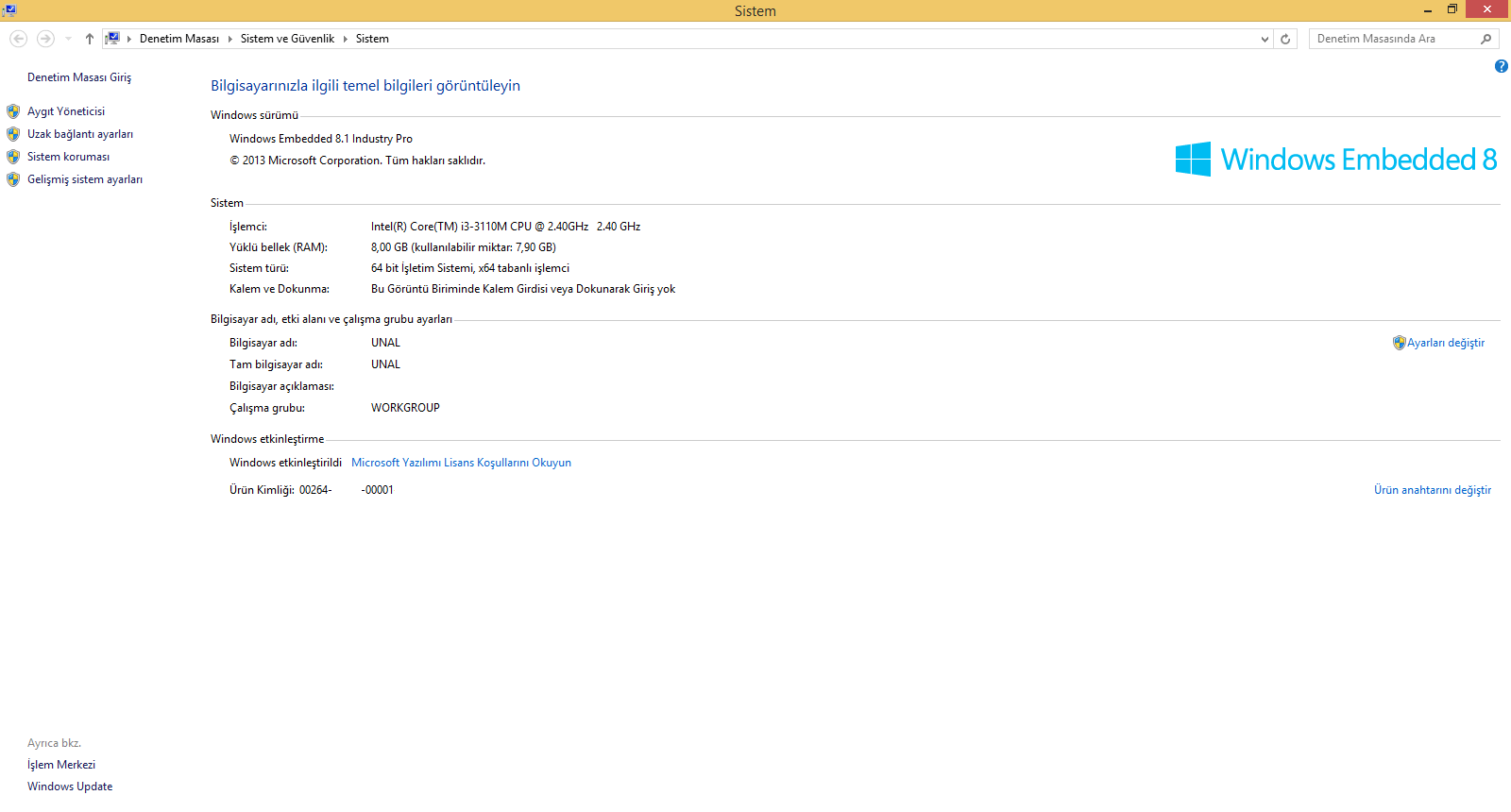The width and height of the screenshot is (1511, 812).
Task: Click the 64 bit İşletim Sistemi value
Action: click(x=470, y=268)
